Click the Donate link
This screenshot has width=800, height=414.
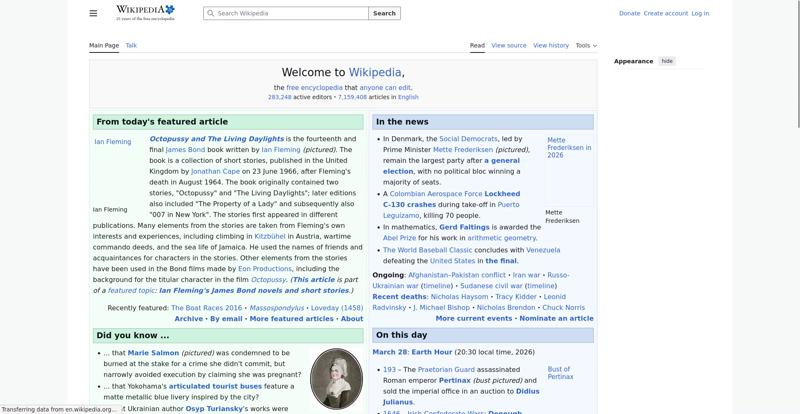[629, 14]
